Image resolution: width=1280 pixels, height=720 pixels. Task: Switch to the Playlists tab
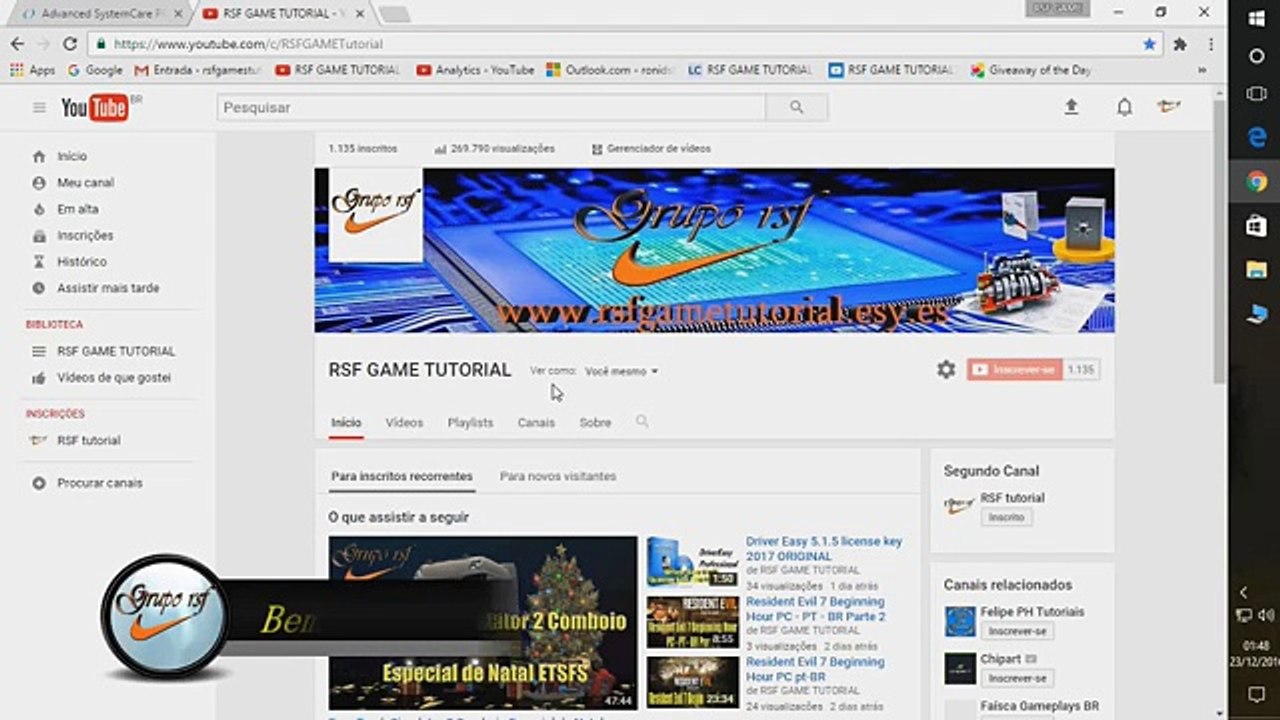[470, 423]
